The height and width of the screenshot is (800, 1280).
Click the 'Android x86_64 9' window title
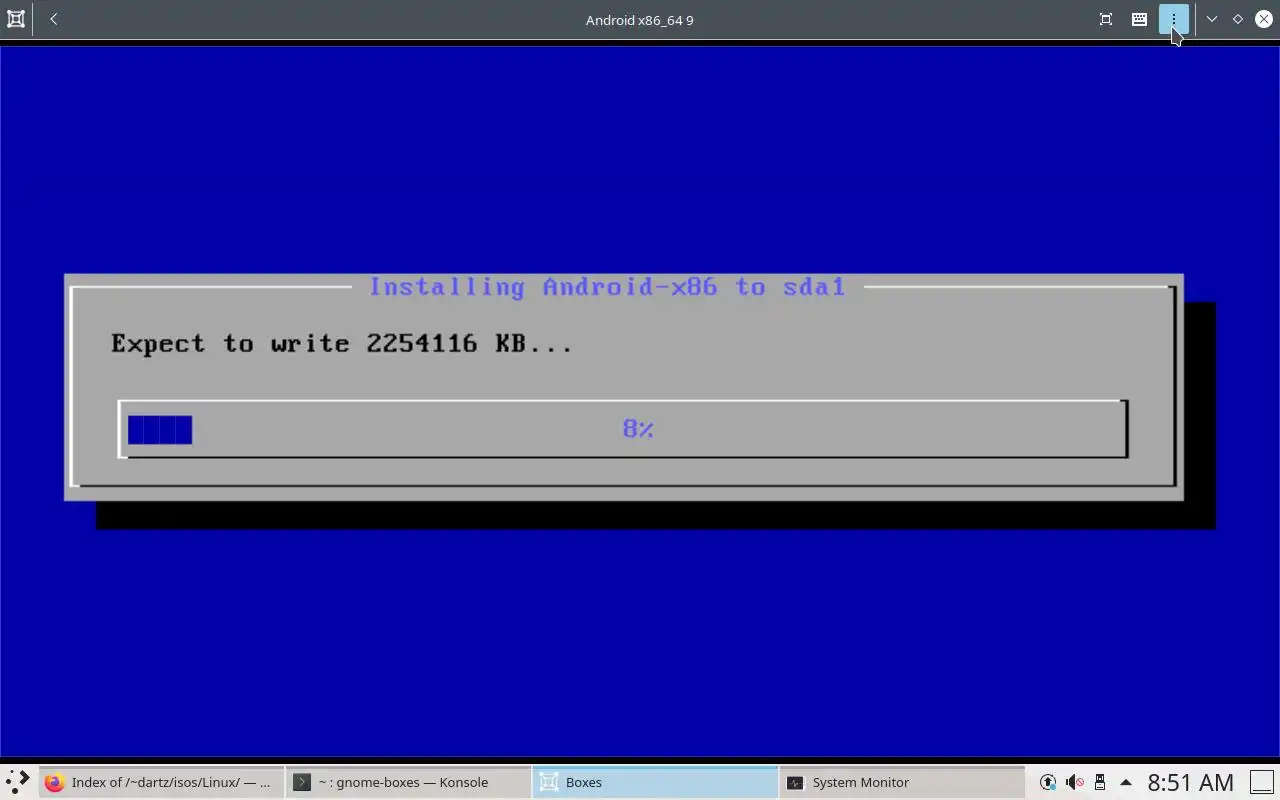pyautogui.click(x=640, y=20)
